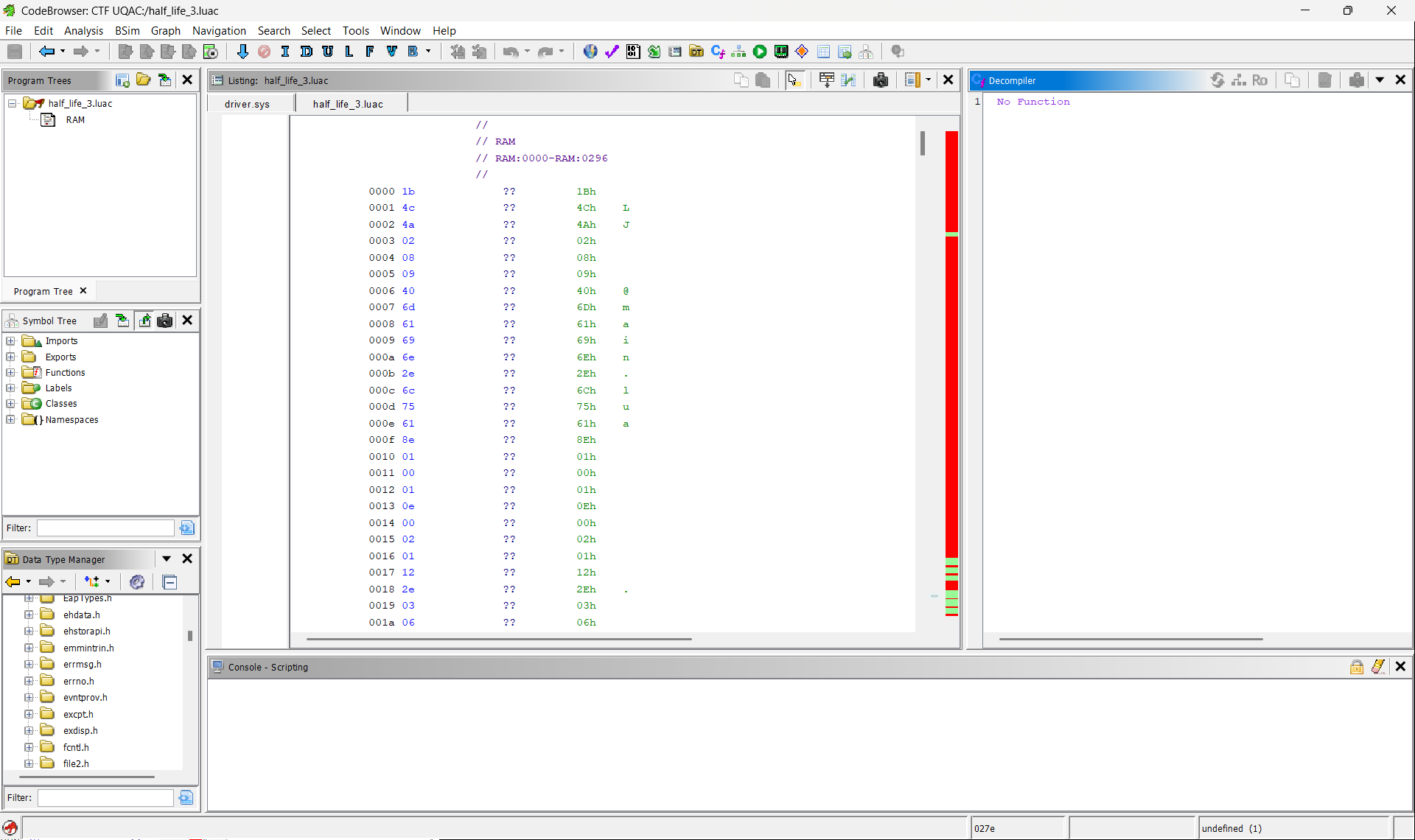The height and width of the screenshot is (840, 1415).
Task: Expand the errno.h data type folder
Action: point(29,681)
